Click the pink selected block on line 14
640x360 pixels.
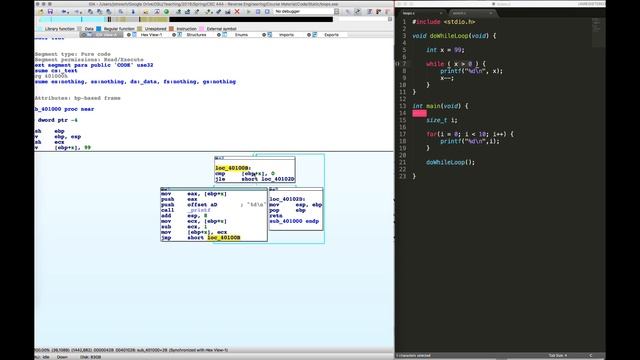419,113
